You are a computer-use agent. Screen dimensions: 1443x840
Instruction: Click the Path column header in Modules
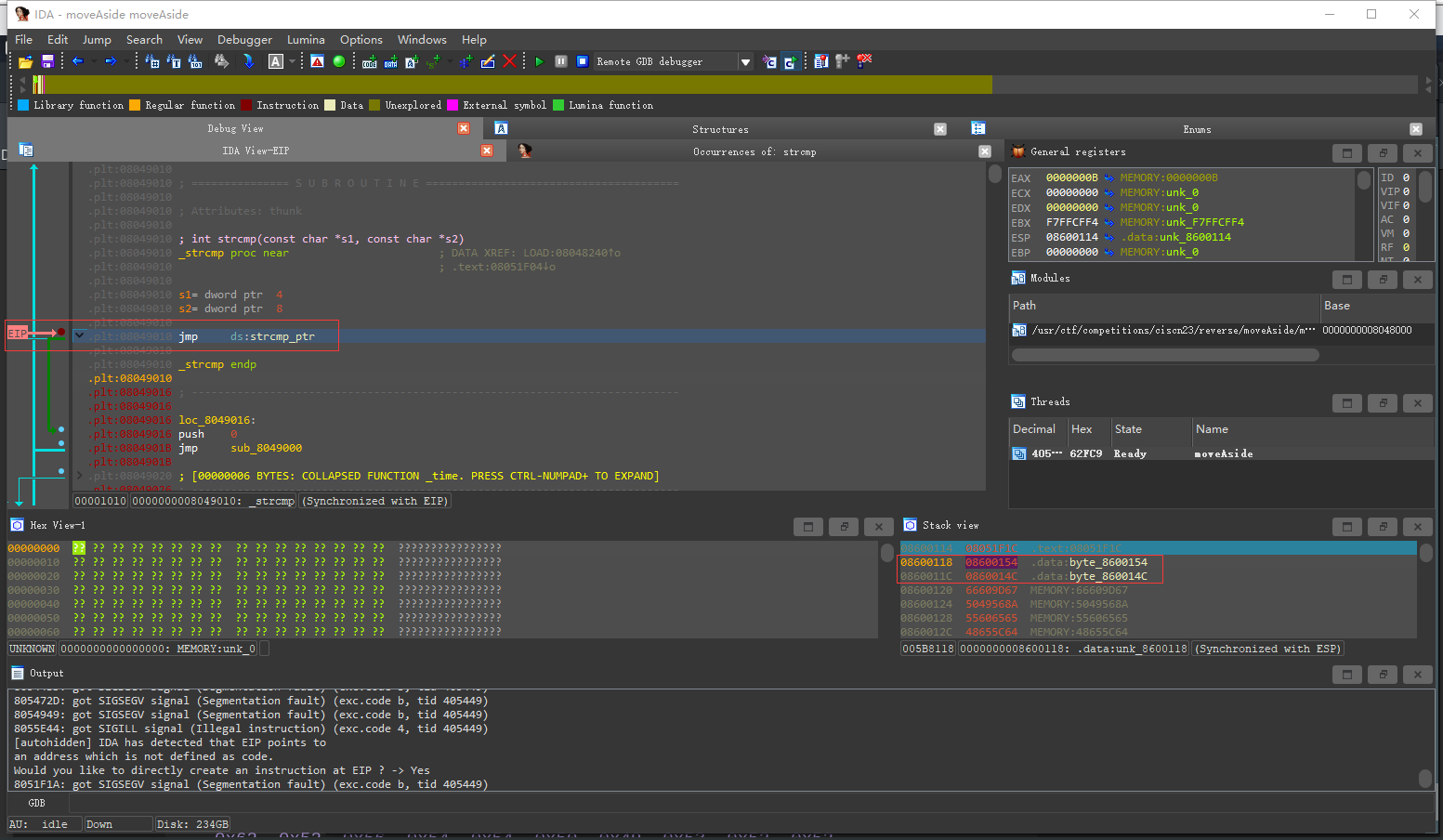click(x=1165, y=306)
